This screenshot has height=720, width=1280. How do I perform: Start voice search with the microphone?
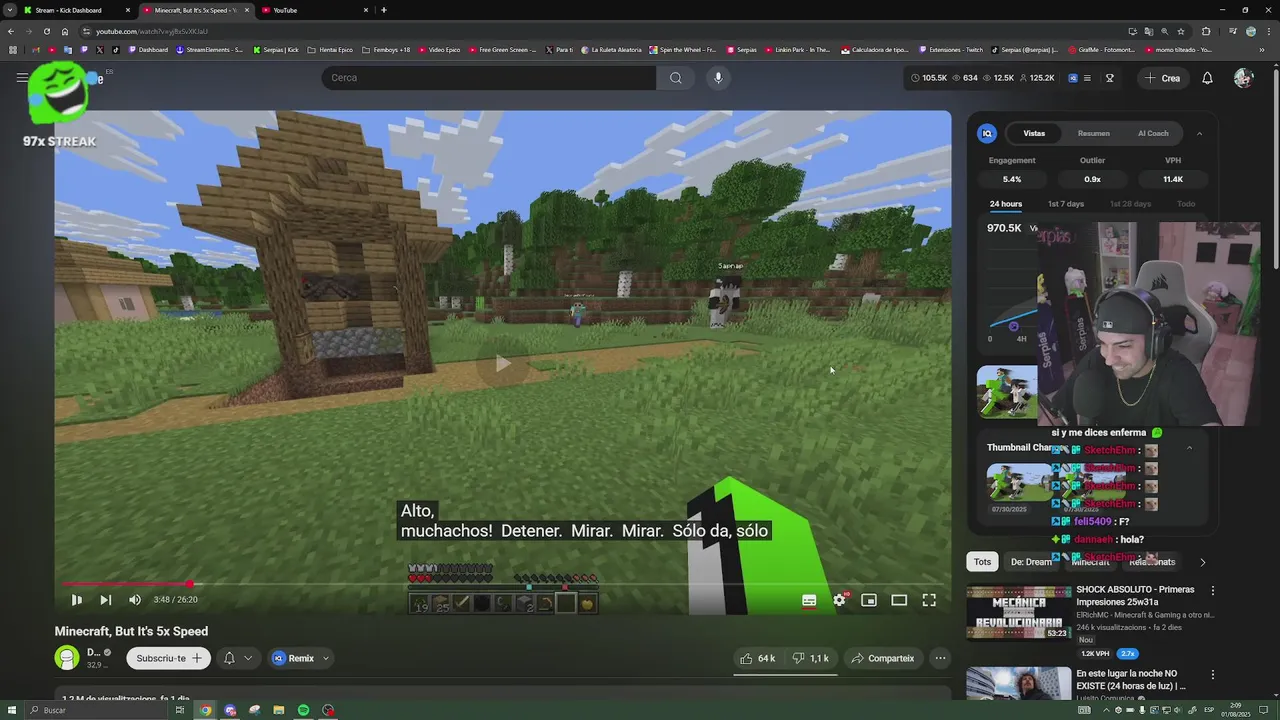(718, 78)
